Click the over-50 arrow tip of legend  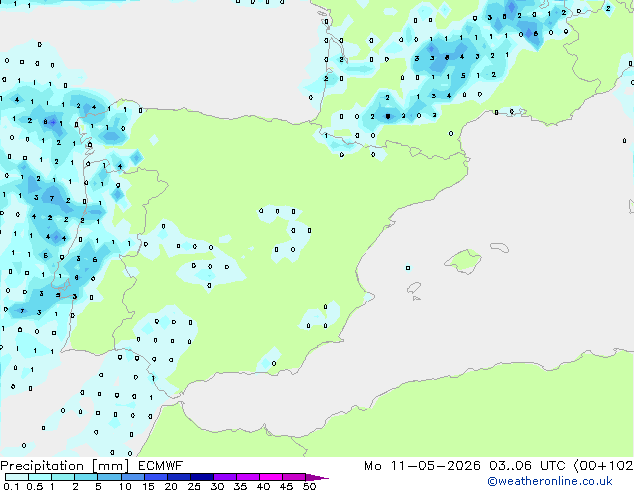[317, 477]
